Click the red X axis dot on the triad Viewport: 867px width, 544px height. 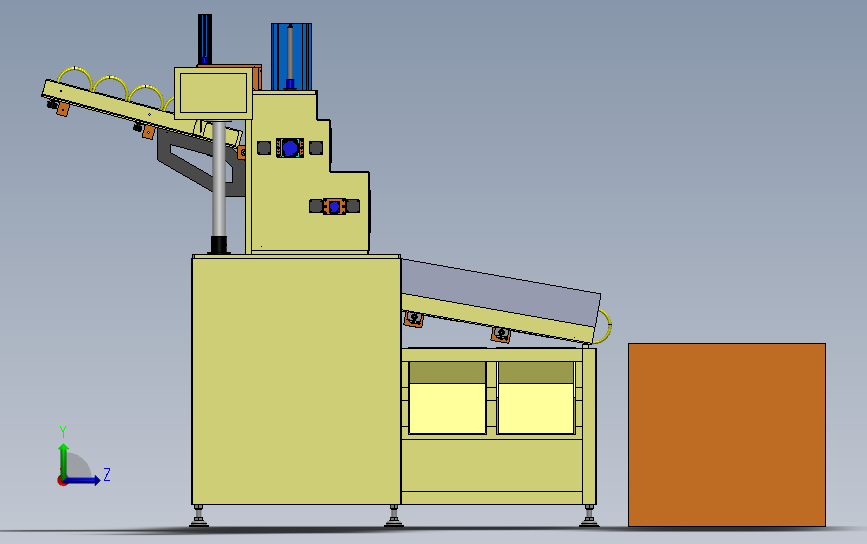[x=62, y=482]
